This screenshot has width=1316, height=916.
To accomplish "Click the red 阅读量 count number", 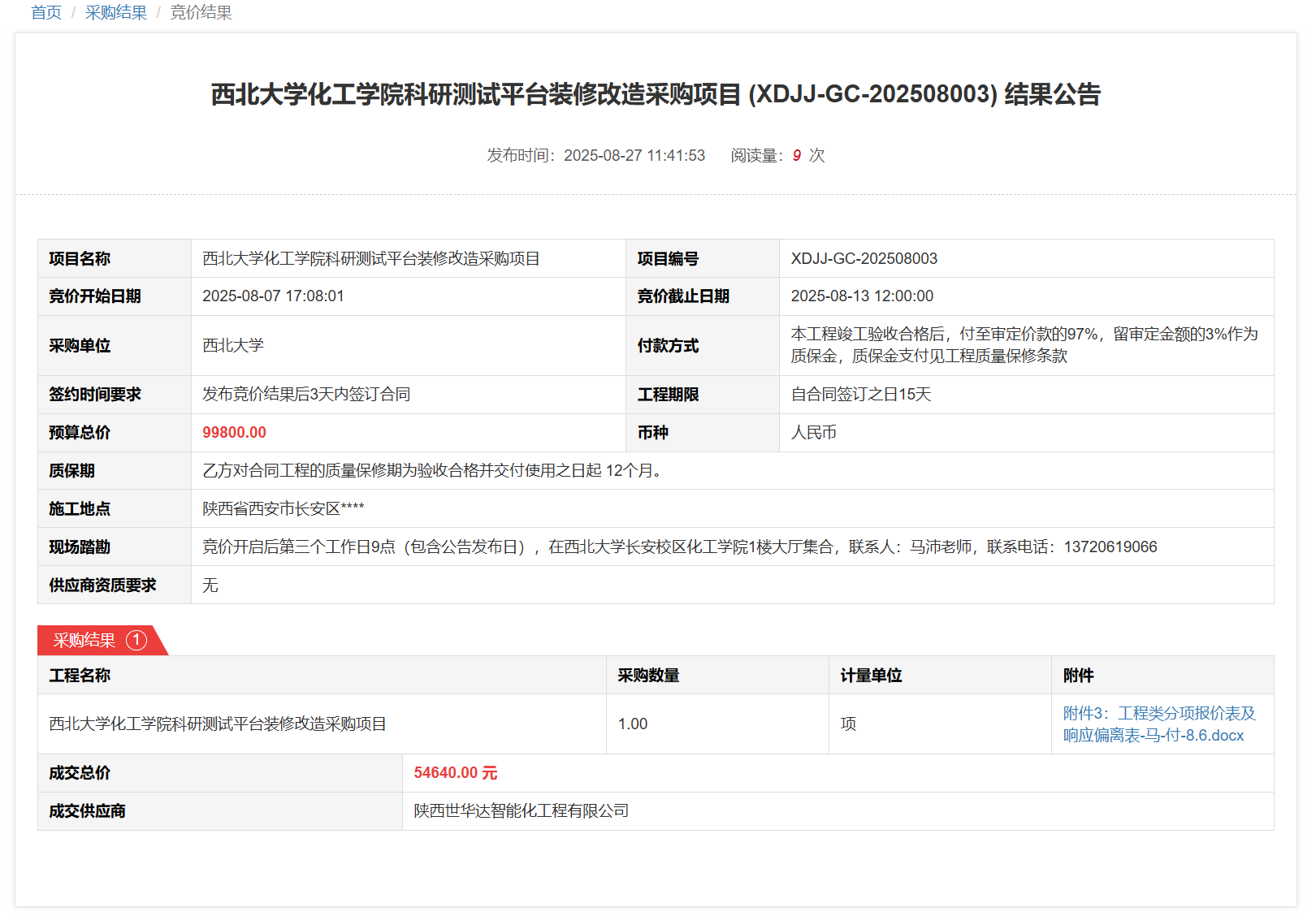I will tap(797, 156).
